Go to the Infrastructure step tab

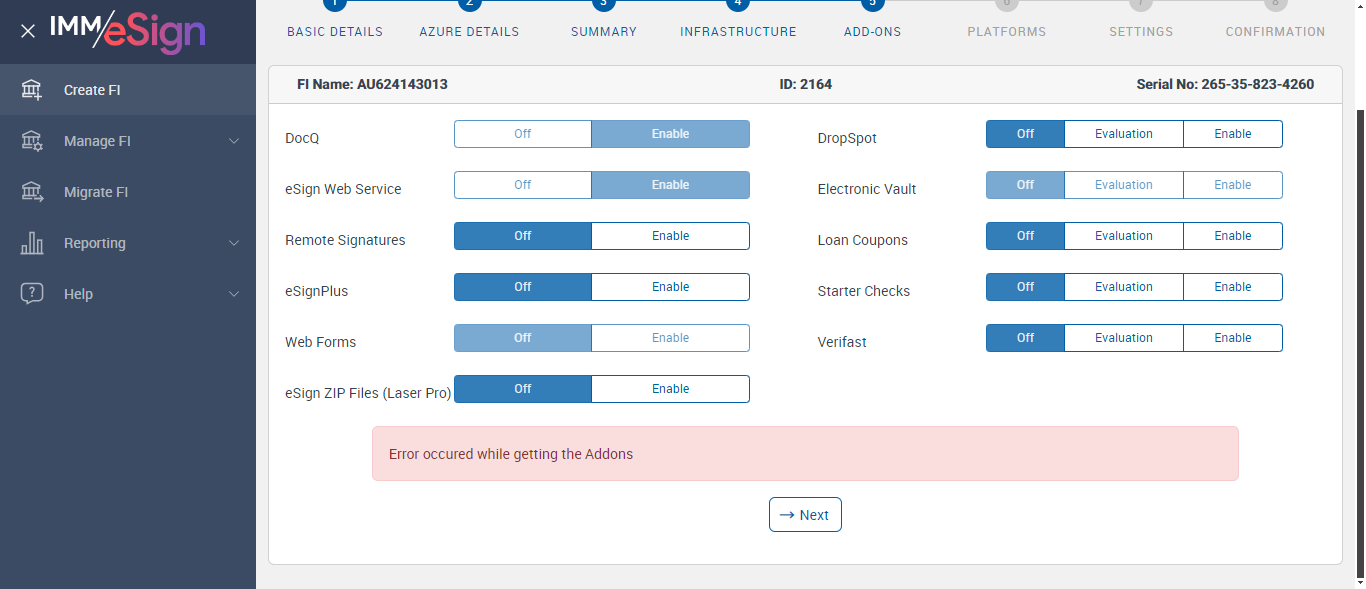pyautogui.click(x=738, y=31)
